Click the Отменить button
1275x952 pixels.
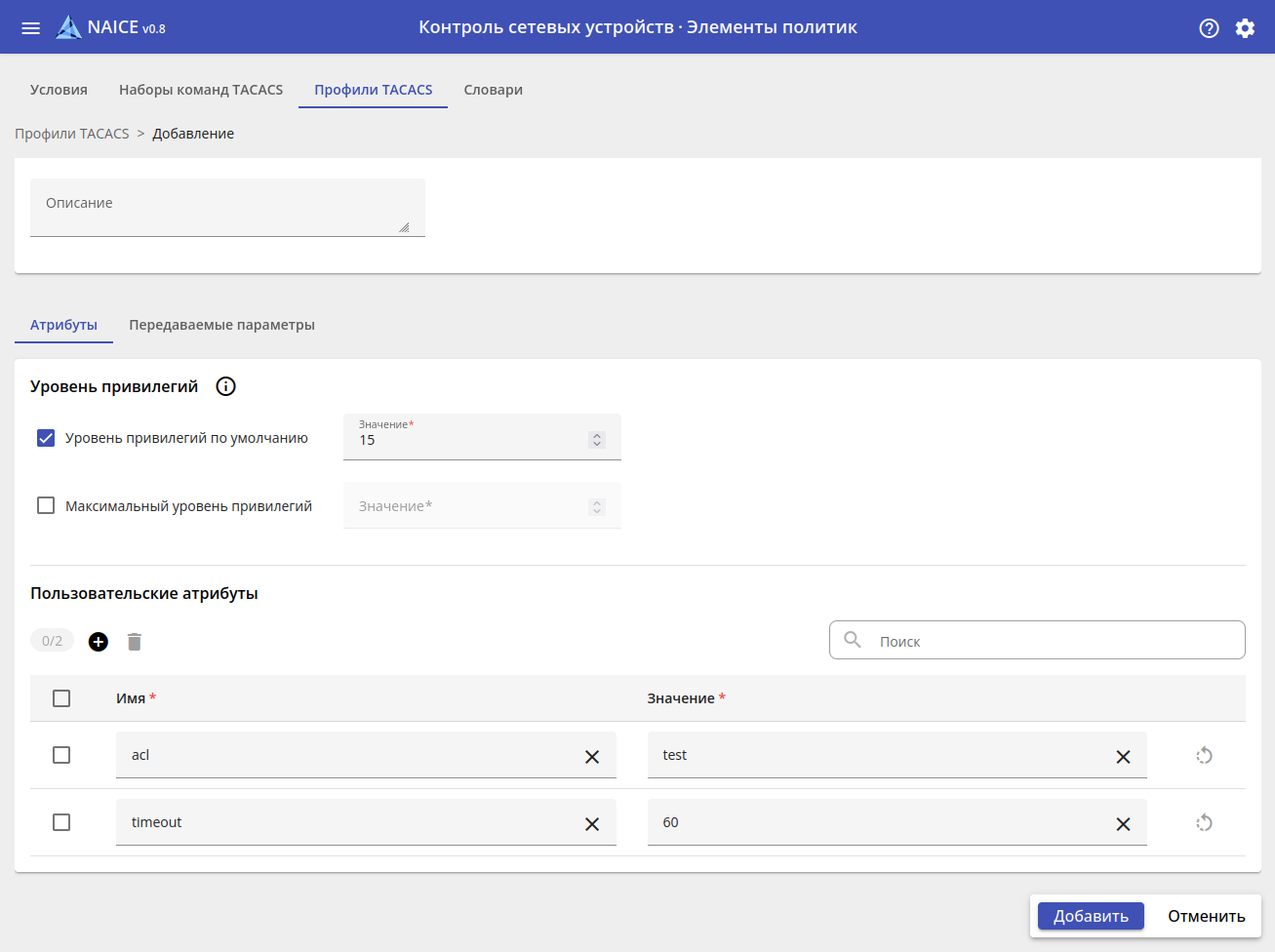pyautogui.click(x=1206, y=916)
